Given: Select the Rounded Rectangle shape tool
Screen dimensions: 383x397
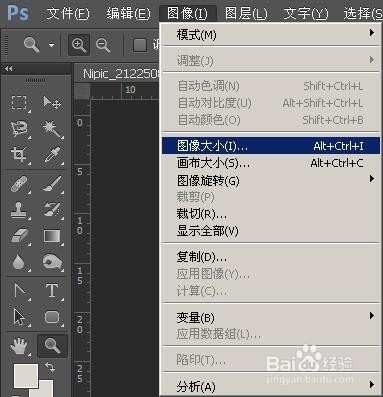Looking at the screenshot, I should click(x=52, y=317).
